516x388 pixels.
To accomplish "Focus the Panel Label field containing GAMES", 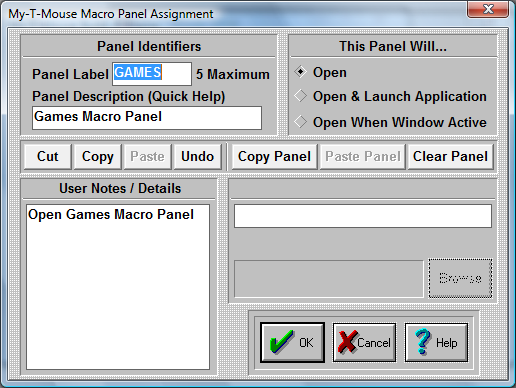I will click(x=152, y=74).
